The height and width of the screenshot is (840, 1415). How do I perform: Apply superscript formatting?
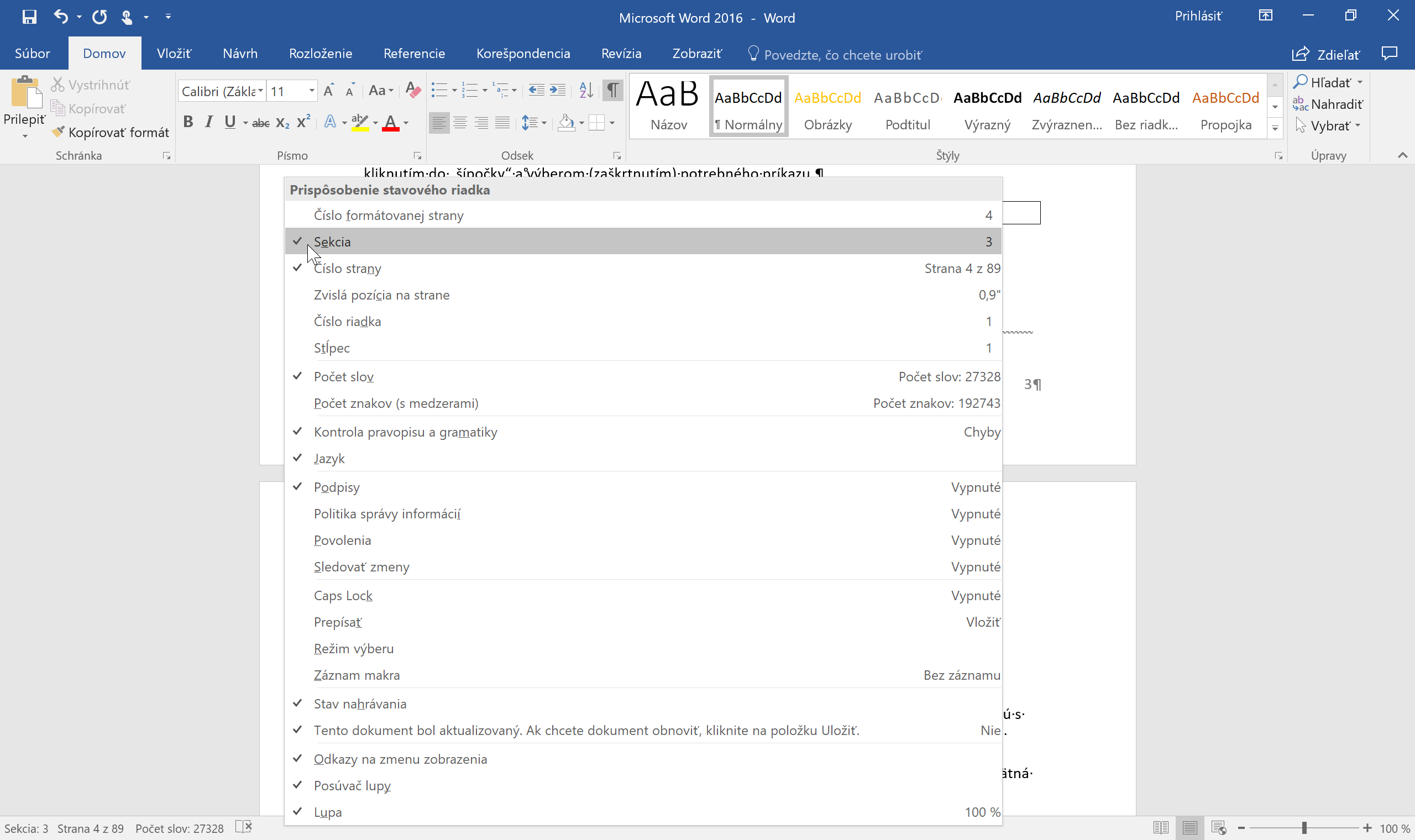point(303,122)
